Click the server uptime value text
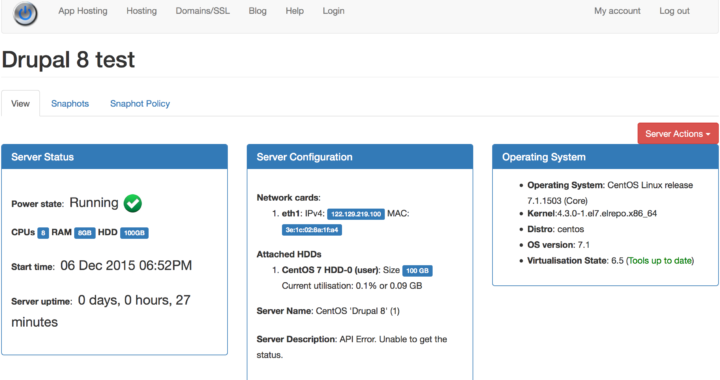This screenshot has height=380, width=720. pos(101,311)
